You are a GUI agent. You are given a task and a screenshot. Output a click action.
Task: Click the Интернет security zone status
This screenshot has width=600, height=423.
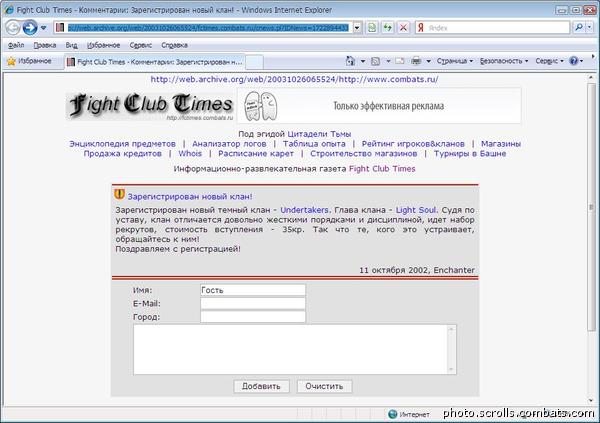click(x=409, y=414)
